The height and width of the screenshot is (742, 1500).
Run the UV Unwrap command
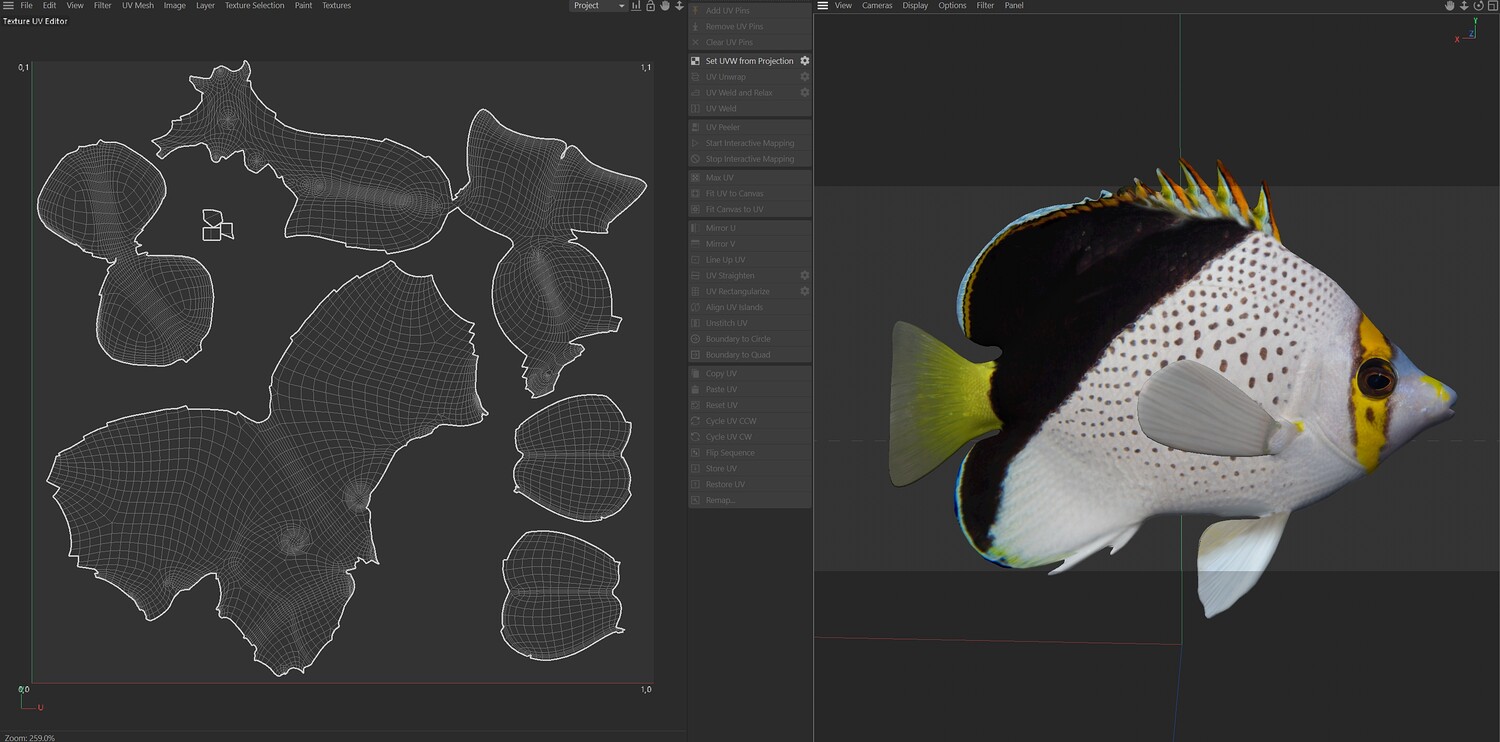(x=743, y=77)
